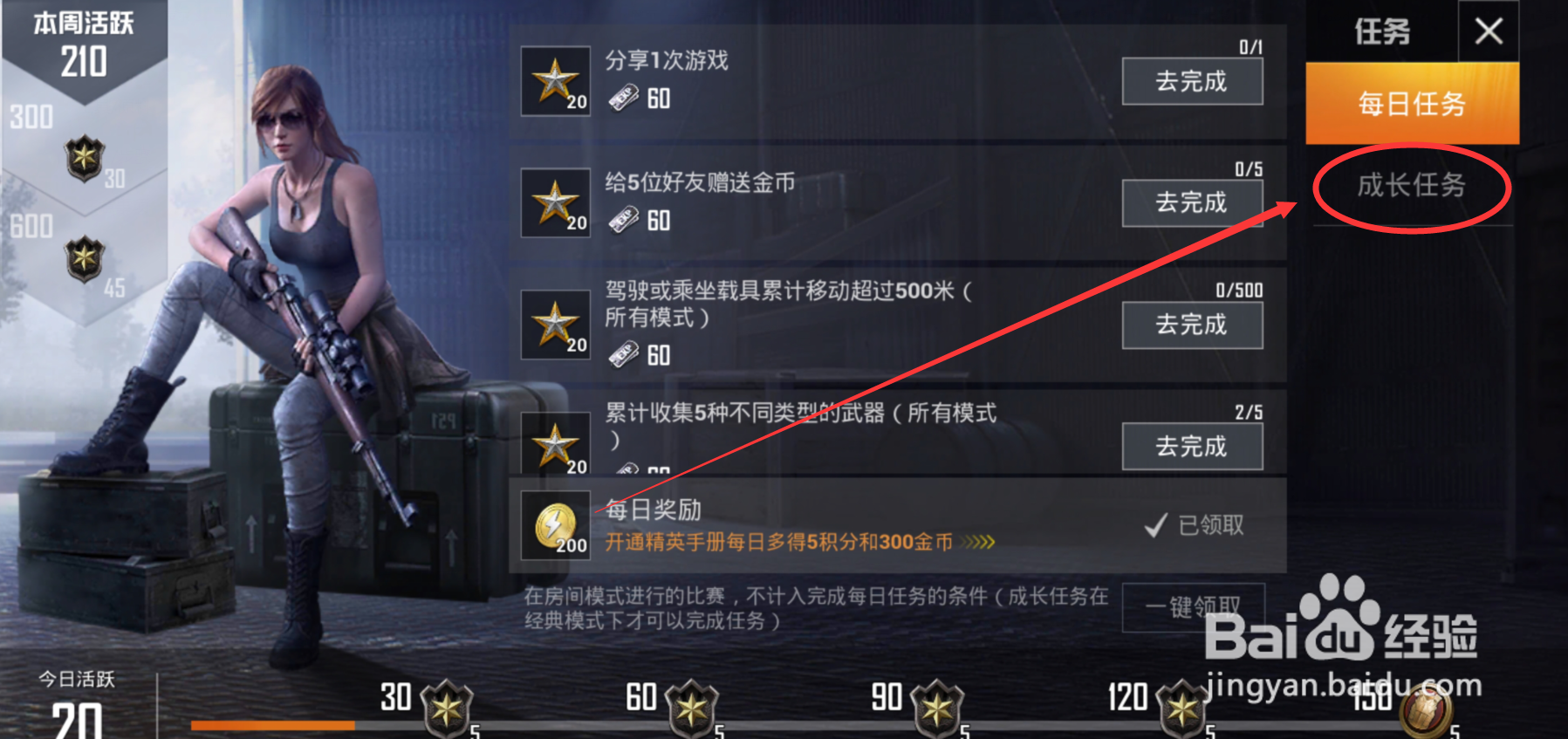Click the star icon for the 驾驶或乘坐载具 task
Image resolution: width=1568 pixels, height=739 pixels.
(556, 325)
